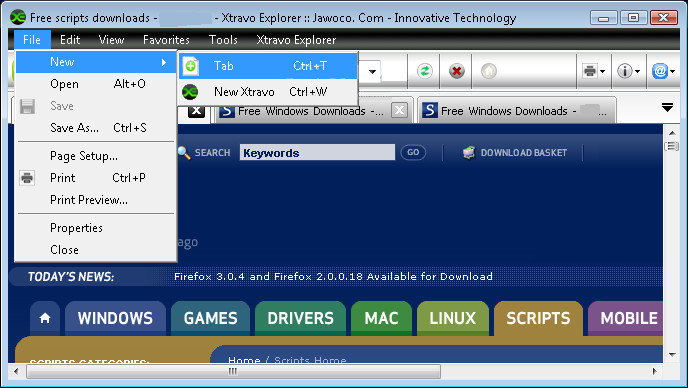The height and width of the screenshot is (388, 688).
Task: Open the Tools menu
Action: 223,40
